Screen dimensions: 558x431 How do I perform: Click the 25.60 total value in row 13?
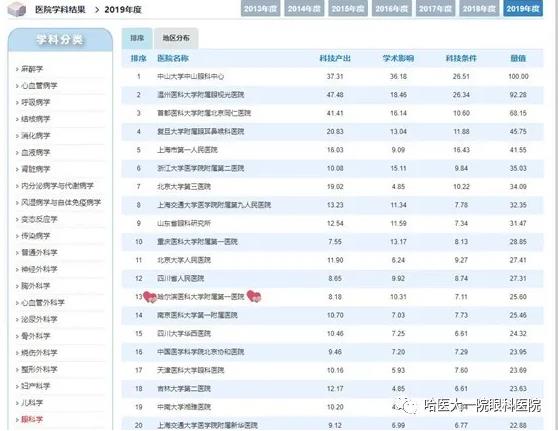[x=518, y=297]
